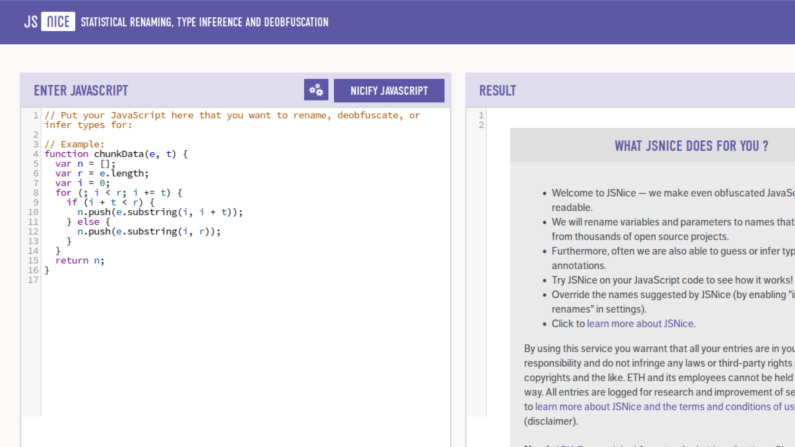This screenshot has width=795, height=447.
Task: Click the 'for (; i < r; i += t) {' line
Action: (x=119, y=193)
